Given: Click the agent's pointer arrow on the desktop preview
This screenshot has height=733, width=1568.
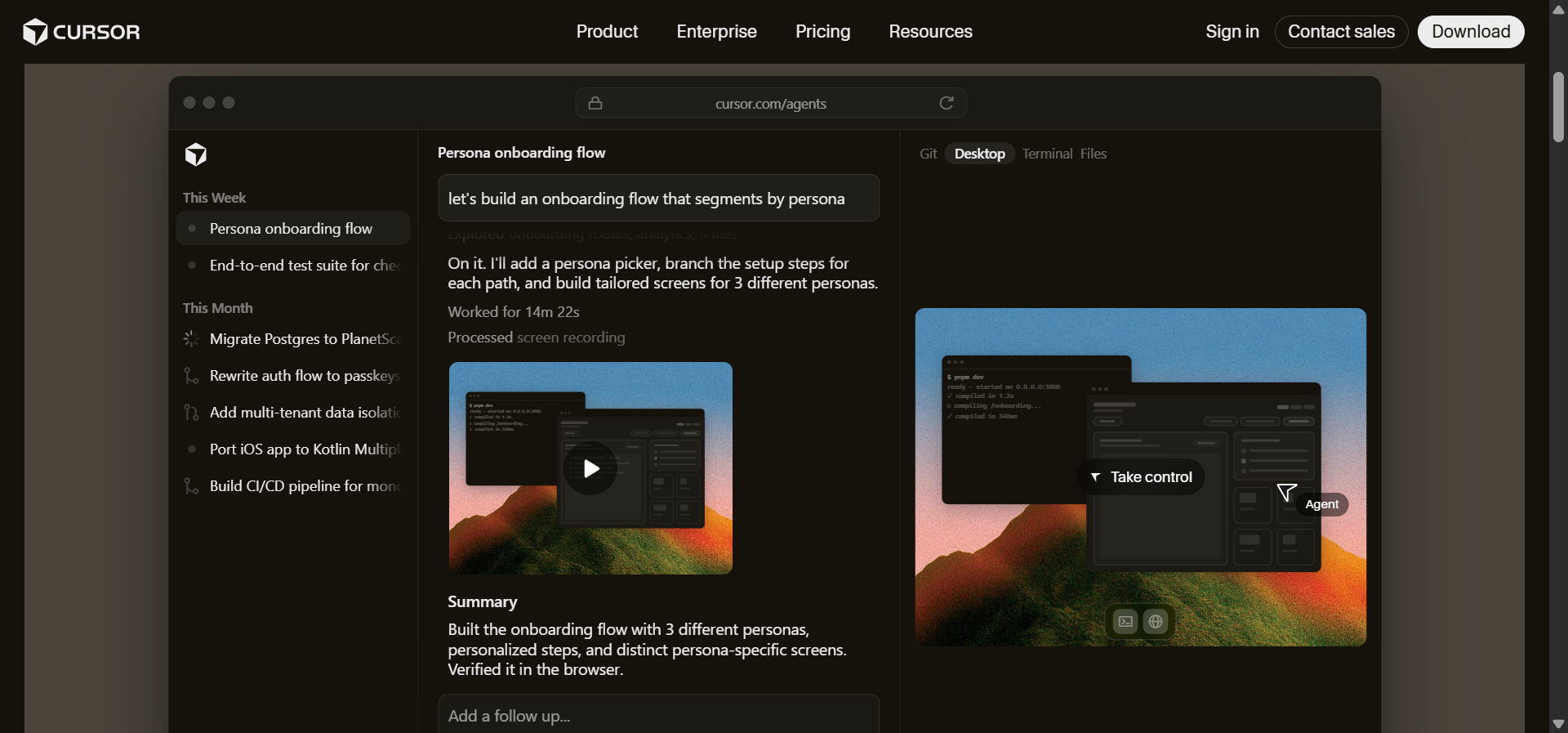Looking at the screenshot, I should [x=1286, y=492].
